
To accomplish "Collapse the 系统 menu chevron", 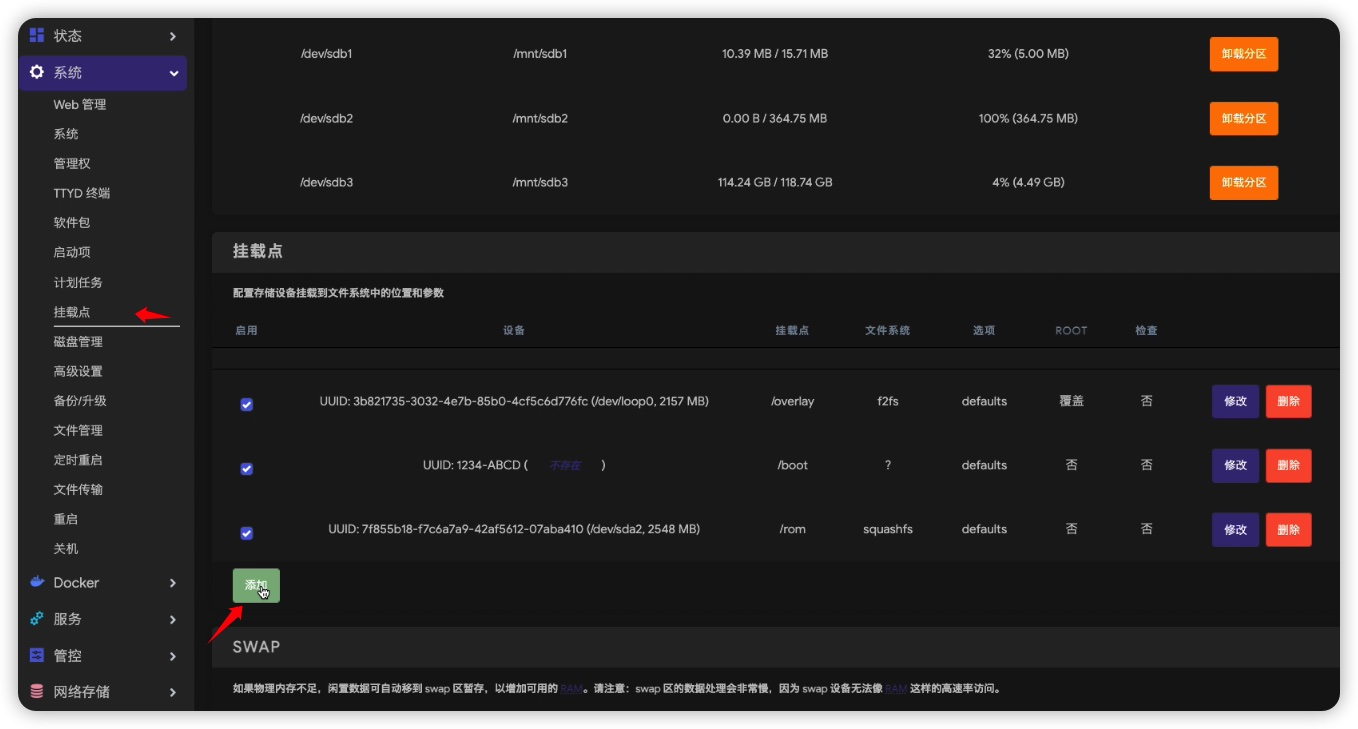I will point(173,73).
